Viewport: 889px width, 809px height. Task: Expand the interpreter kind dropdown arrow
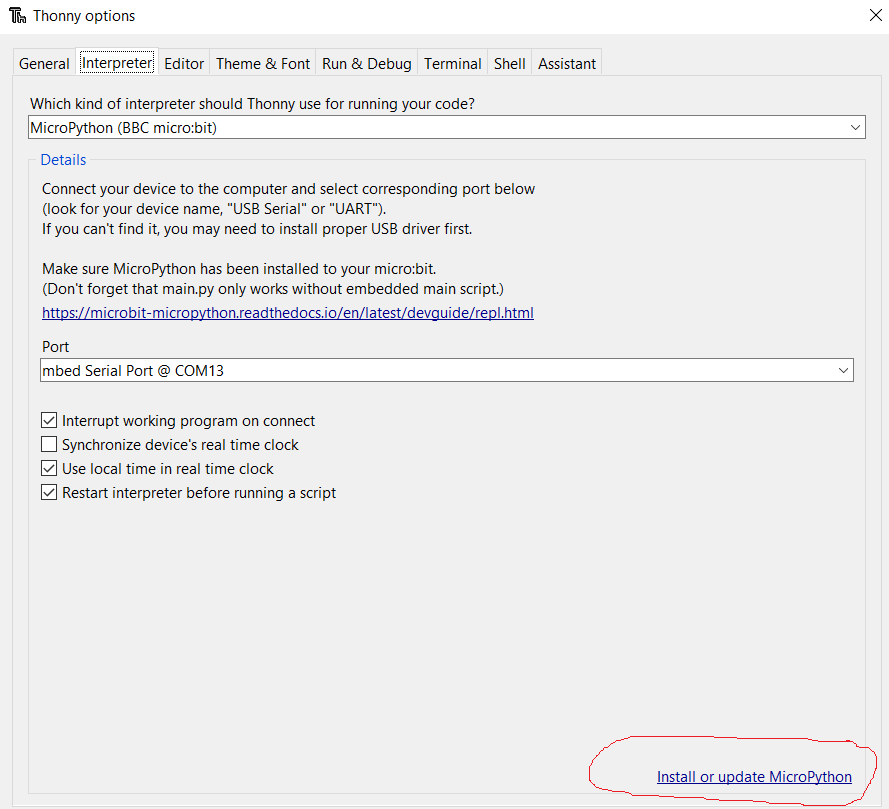tap(855, 128)
